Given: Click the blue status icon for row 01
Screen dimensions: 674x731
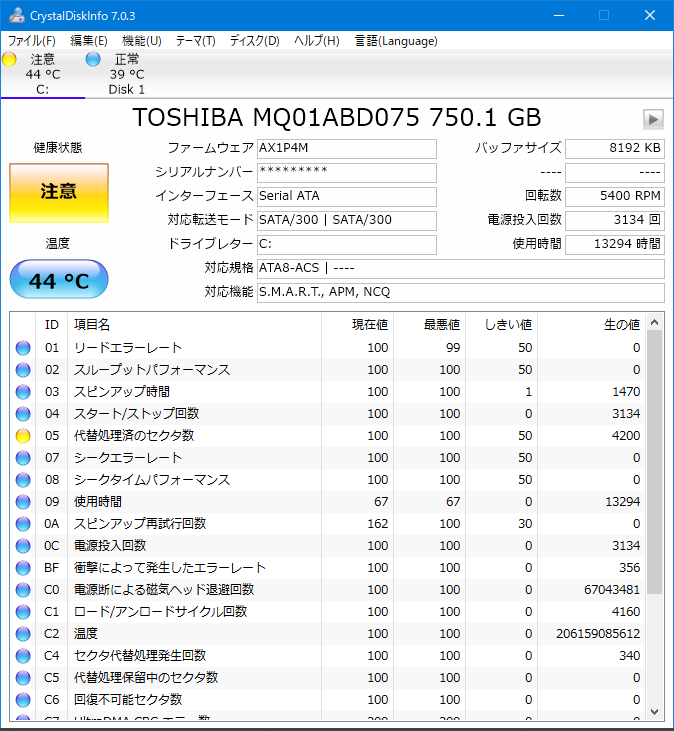Looking at the screenshot, I should [23, 348].
